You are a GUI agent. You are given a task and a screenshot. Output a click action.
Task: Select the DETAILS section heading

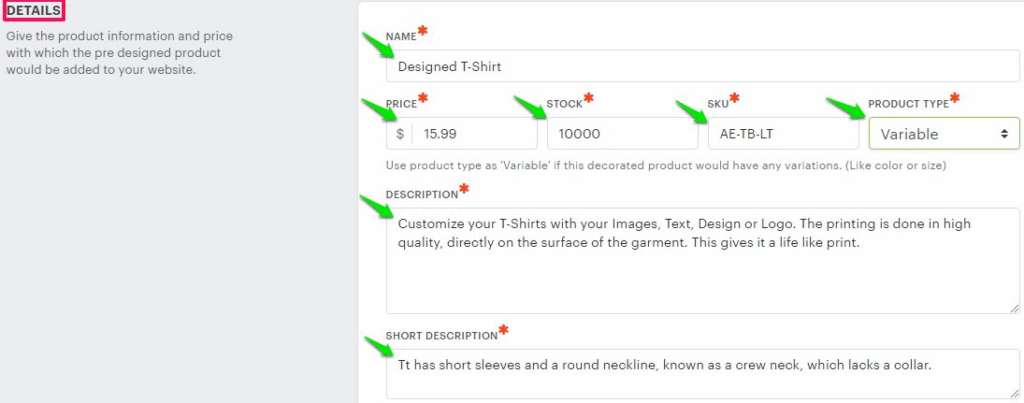click(x=35, y=11)
